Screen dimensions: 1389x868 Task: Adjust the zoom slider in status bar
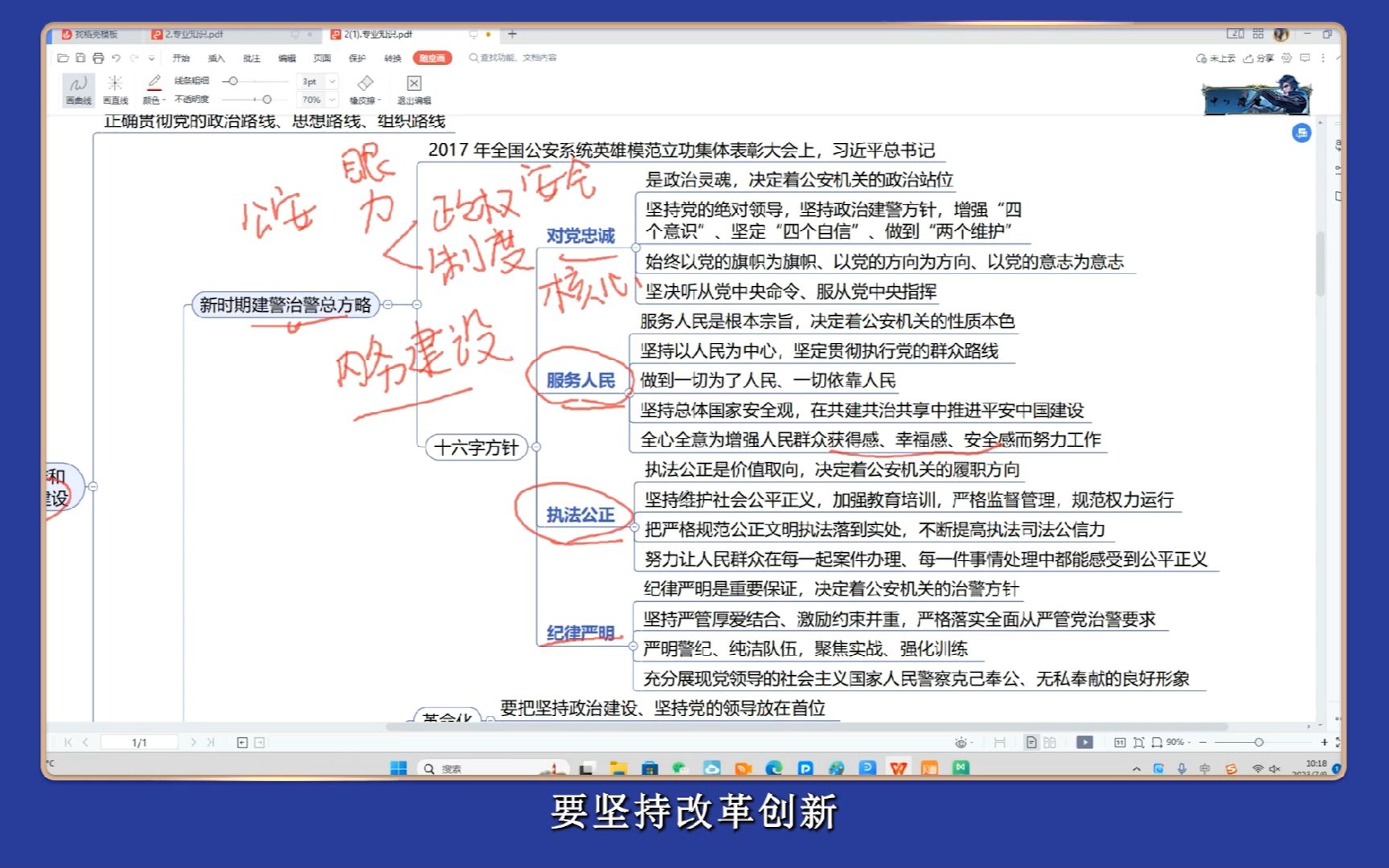(1259, 743)
